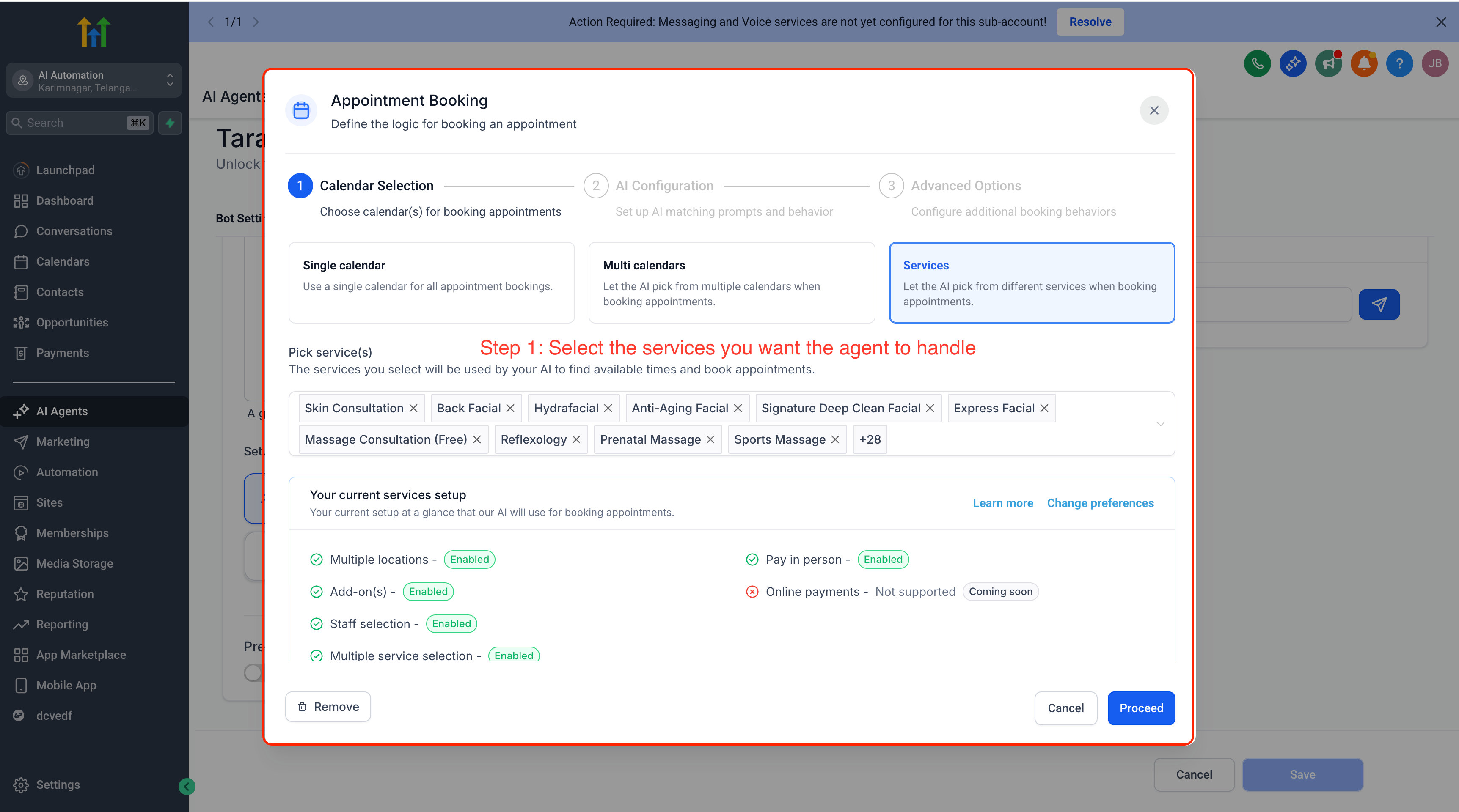Click Cancel in the booking dialog
This screenshot has height=812, width=1459.
[1065, 708]
